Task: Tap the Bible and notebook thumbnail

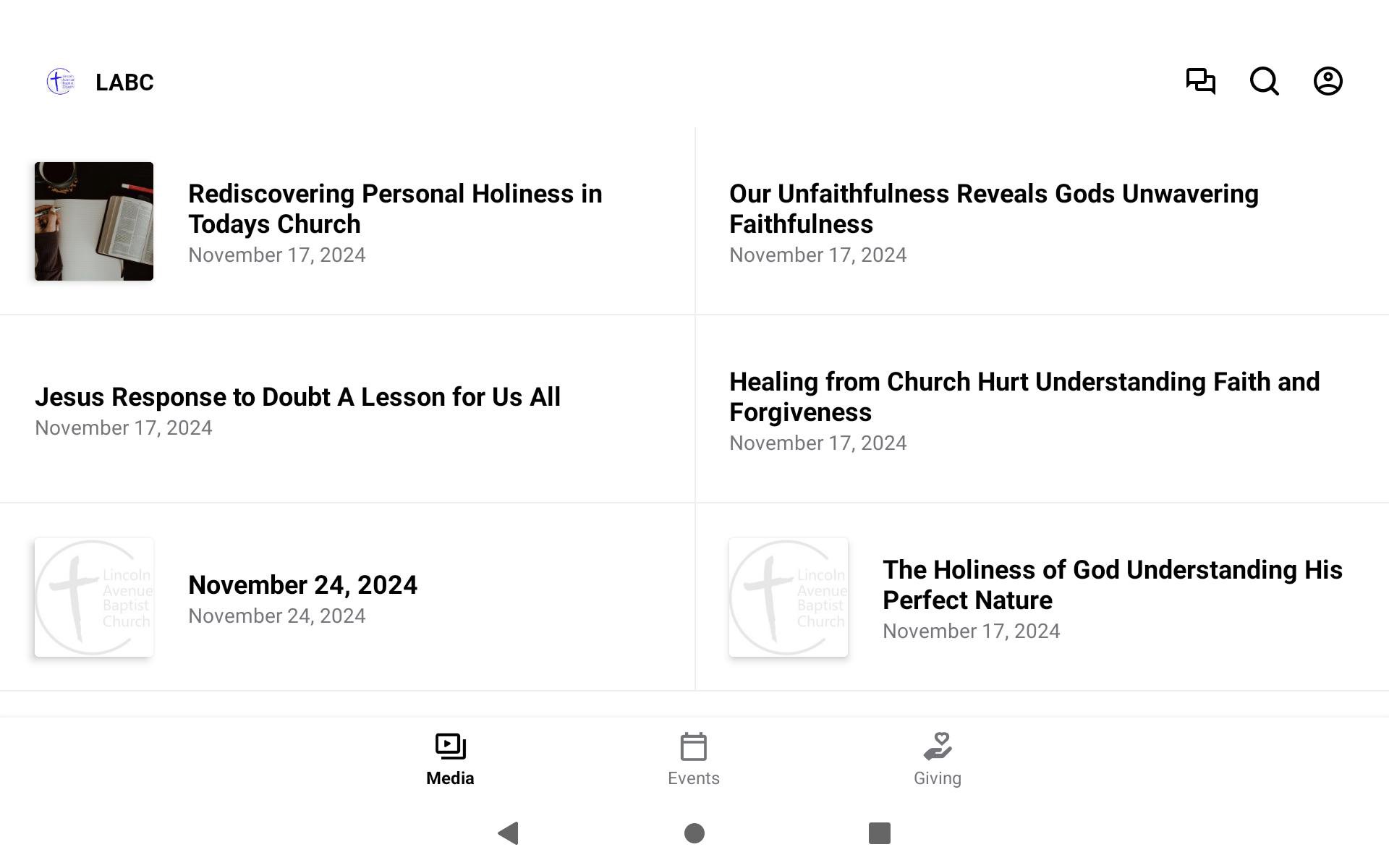Action: (94, 221)
